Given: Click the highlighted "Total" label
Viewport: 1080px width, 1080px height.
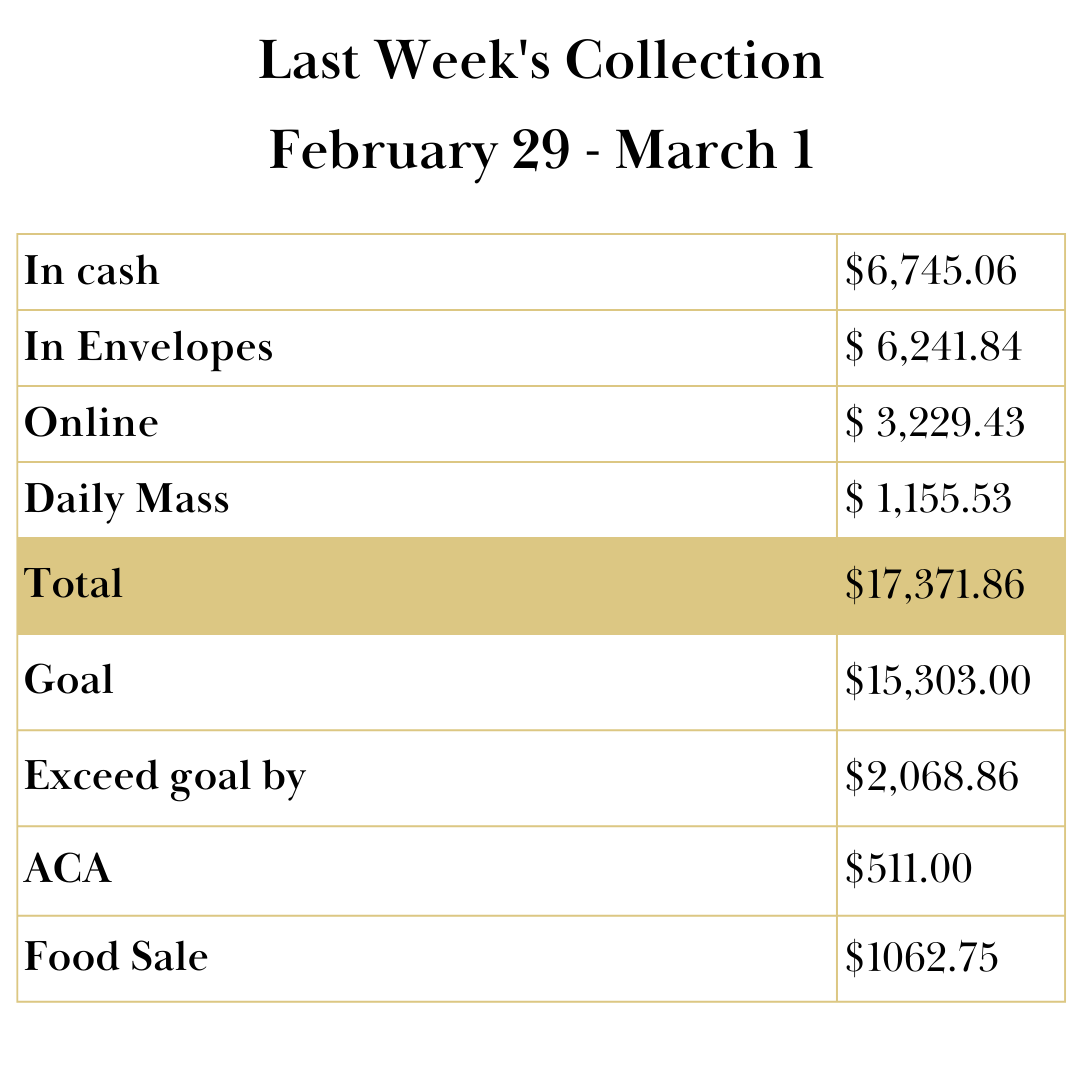Looking at the screenshot, I should pyautogui.click(x=73, y=584).
